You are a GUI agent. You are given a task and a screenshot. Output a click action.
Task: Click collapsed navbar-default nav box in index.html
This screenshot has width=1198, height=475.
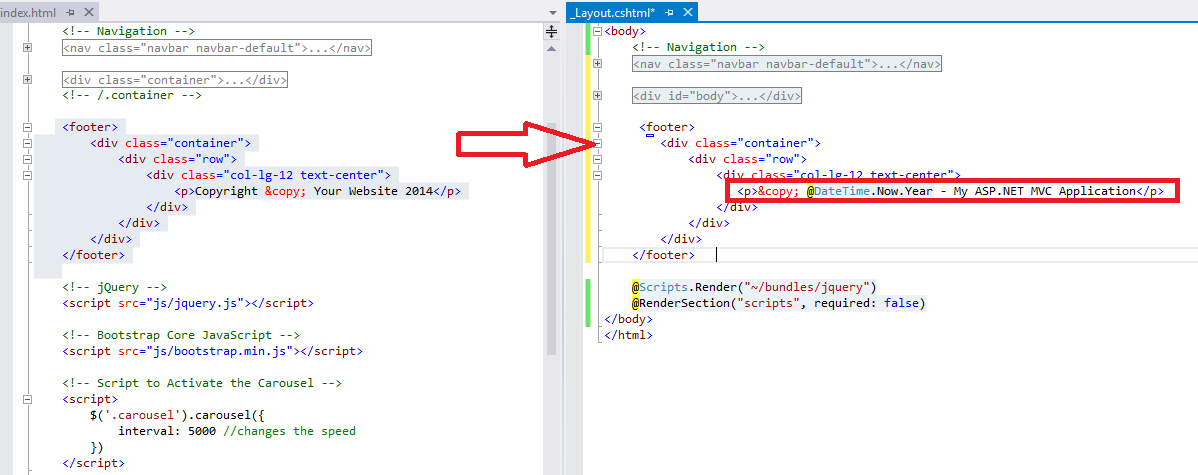[217, 47]
